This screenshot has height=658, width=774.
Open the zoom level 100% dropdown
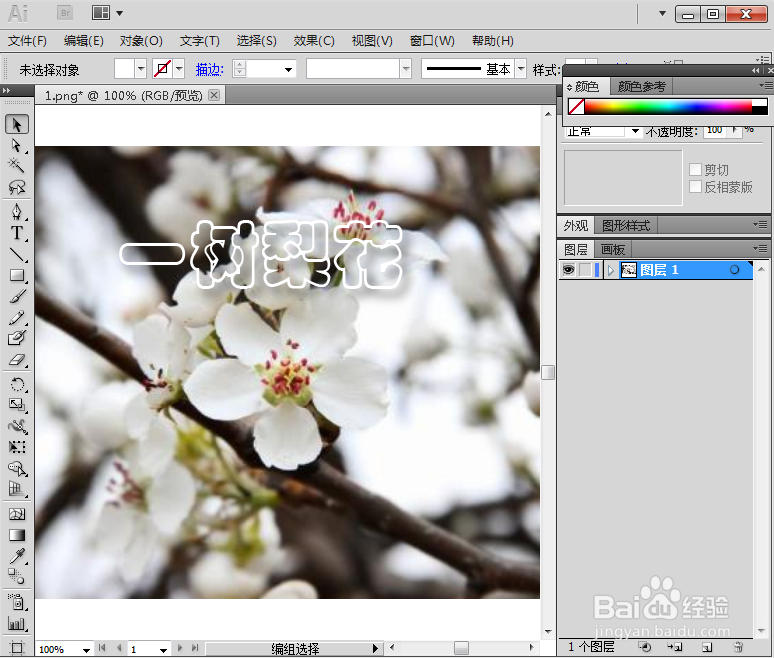coord(86,650)
